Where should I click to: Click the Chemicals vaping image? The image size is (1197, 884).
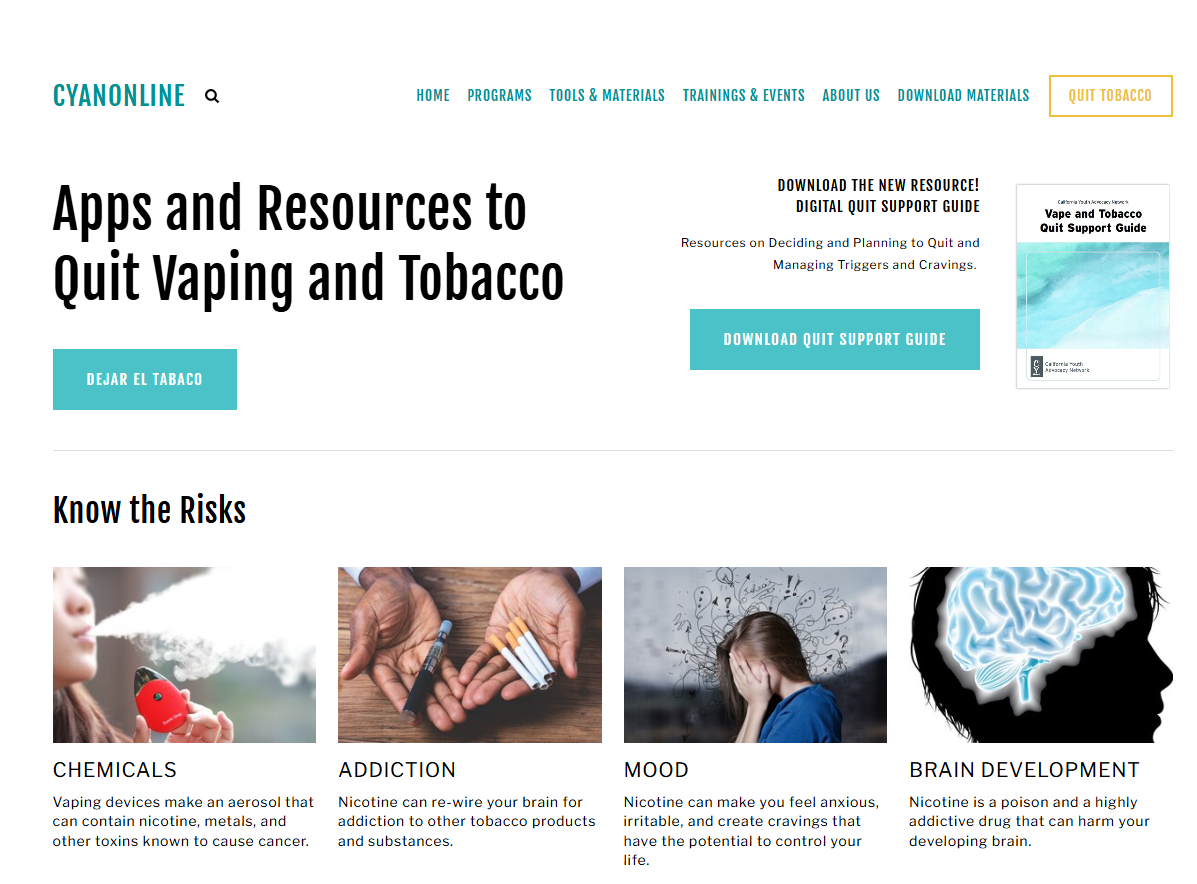point(184,655)
